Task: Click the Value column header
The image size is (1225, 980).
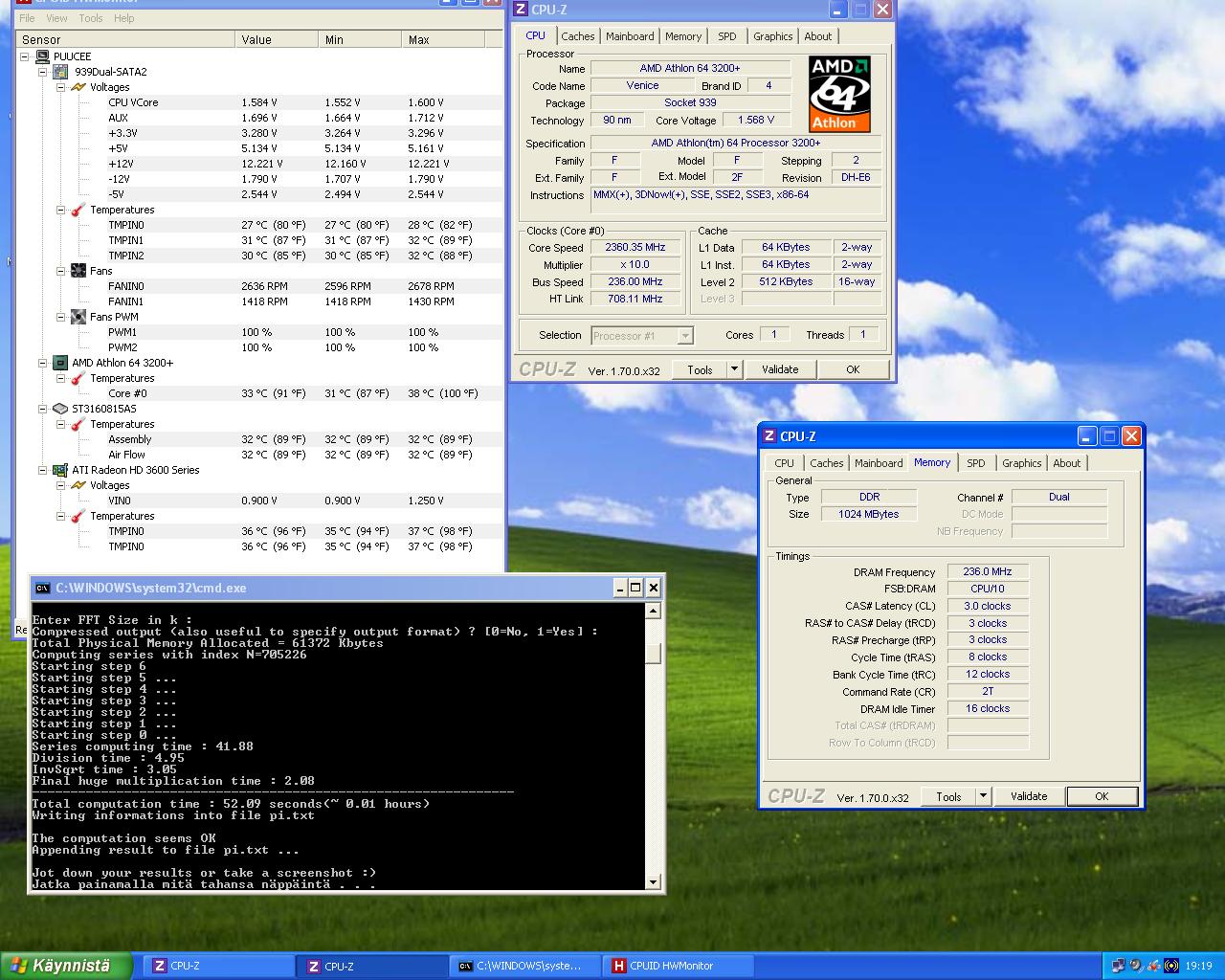Action: [277, 39]
